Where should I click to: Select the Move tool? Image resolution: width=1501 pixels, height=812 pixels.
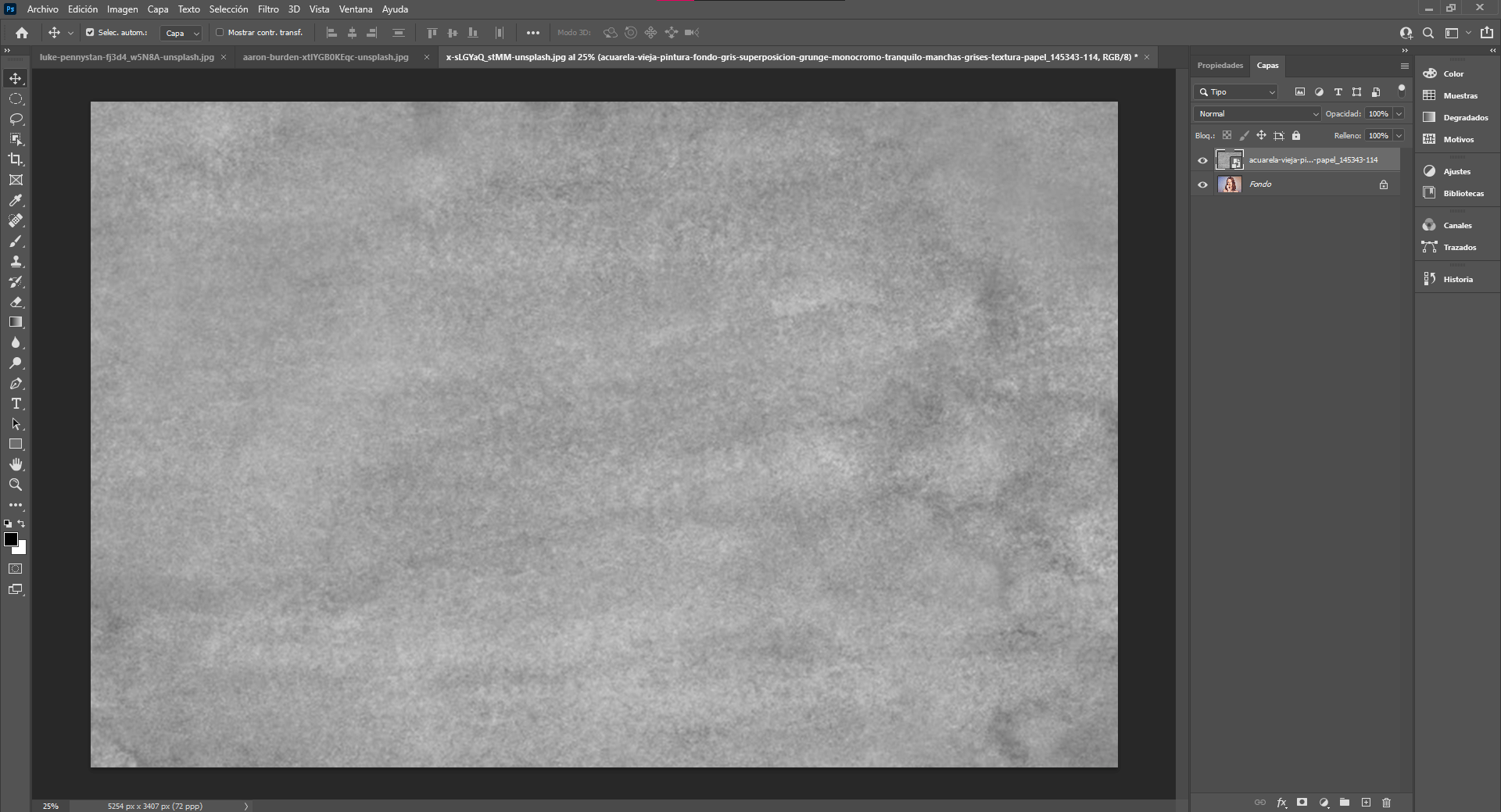pos(16,78)
